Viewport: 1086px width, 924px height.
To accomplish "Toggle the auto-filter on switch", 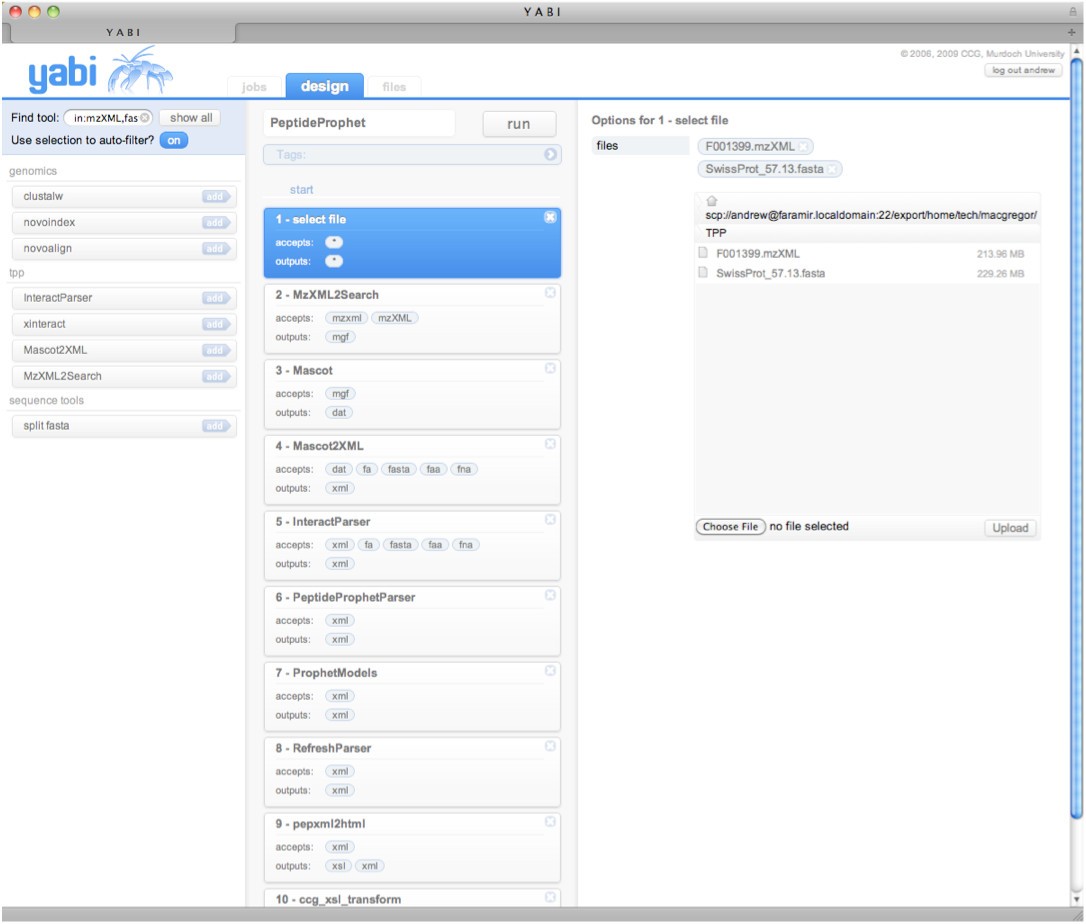I will 174,141.
